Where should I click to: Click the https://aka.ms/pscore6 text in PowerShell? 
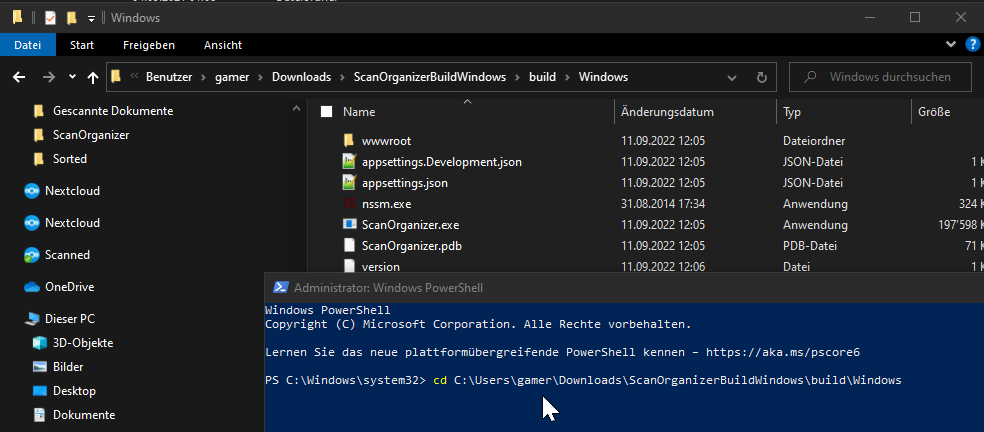pyautogui.click(x=783, y=352)
